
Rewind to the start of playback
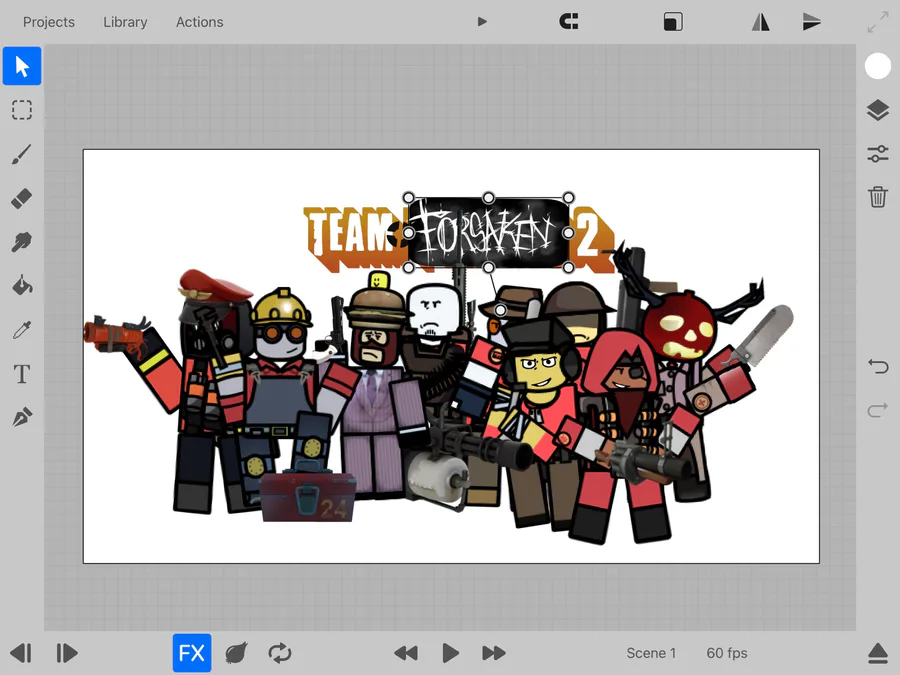(406, 653)
